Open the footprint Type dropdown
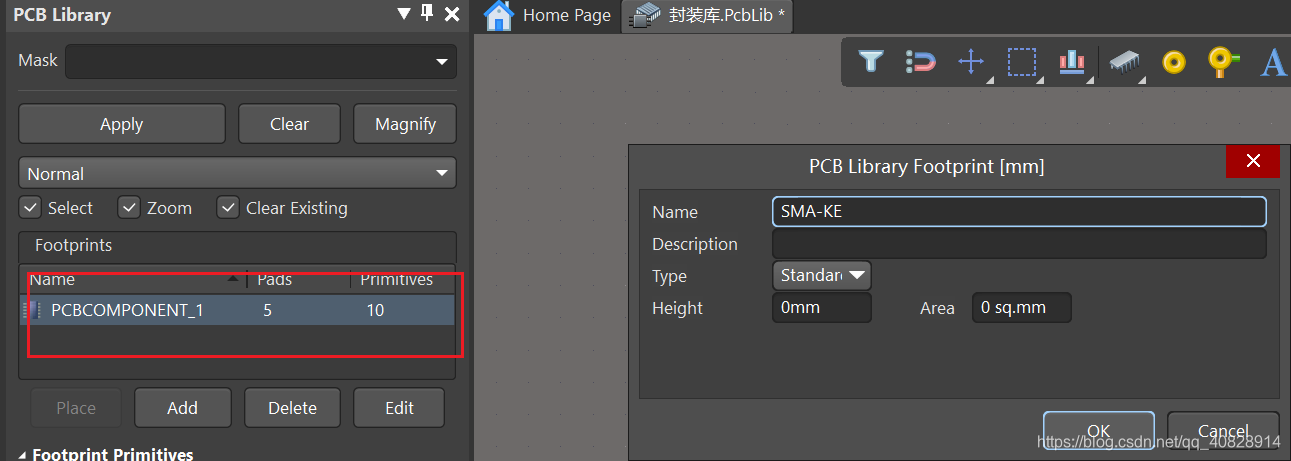This screenshot has width=1291, height=461. (821, 275)
